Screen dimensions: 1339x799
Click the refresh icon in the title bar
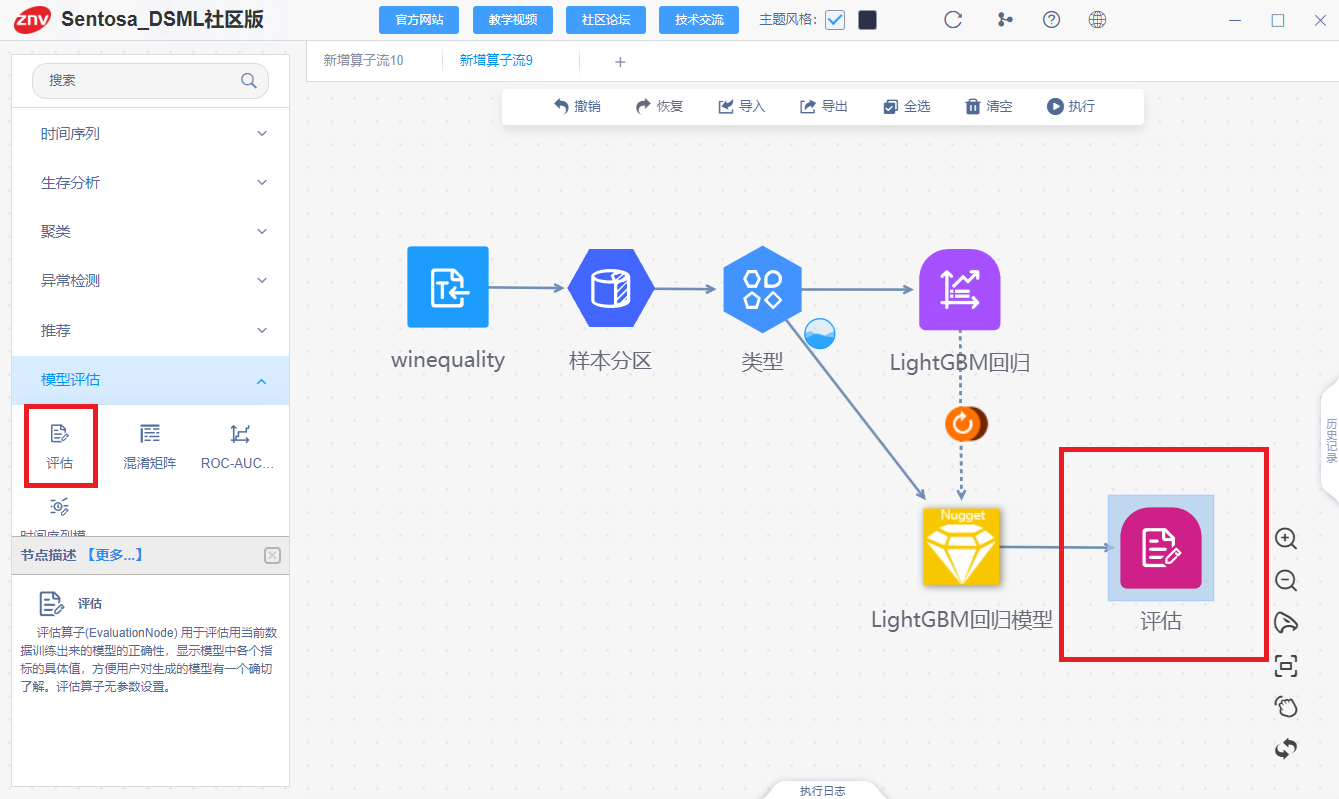click(x=953, y=20)
